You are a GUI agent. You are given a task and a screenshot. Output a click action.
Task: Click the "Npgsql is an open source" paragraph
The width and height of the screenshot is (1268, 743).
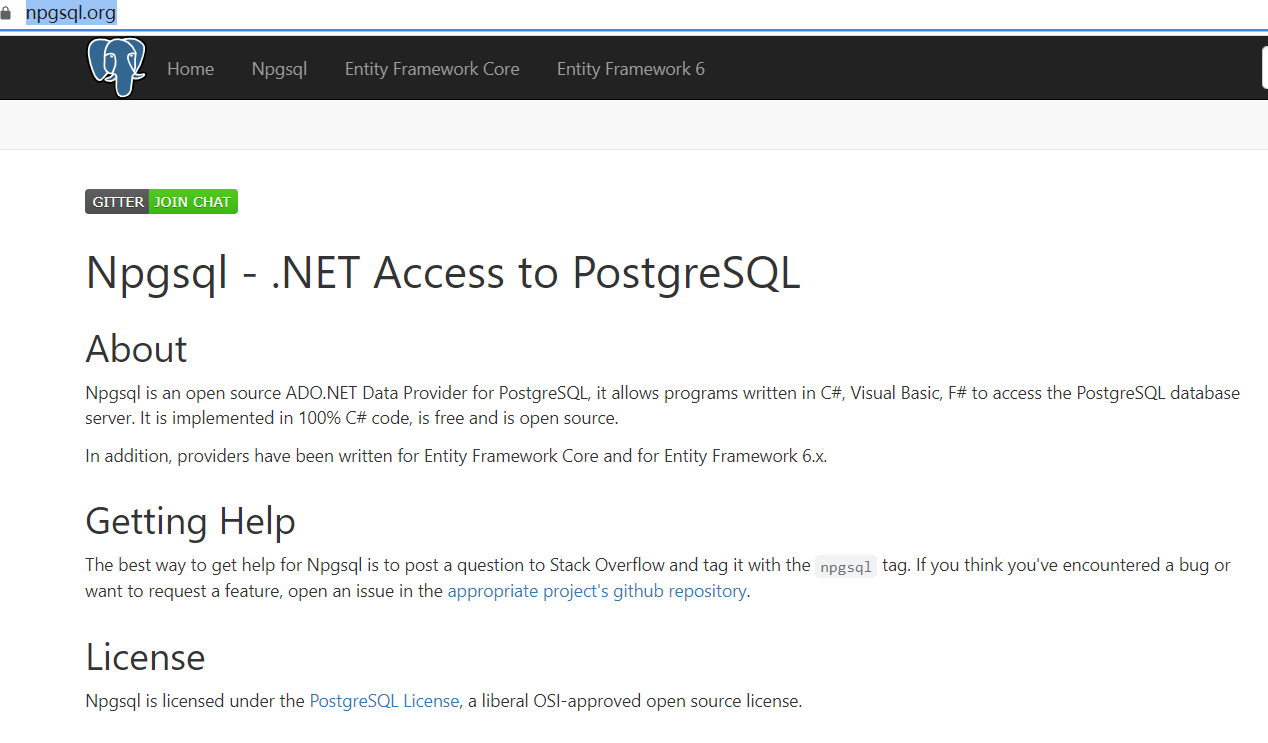coord(662,405)
